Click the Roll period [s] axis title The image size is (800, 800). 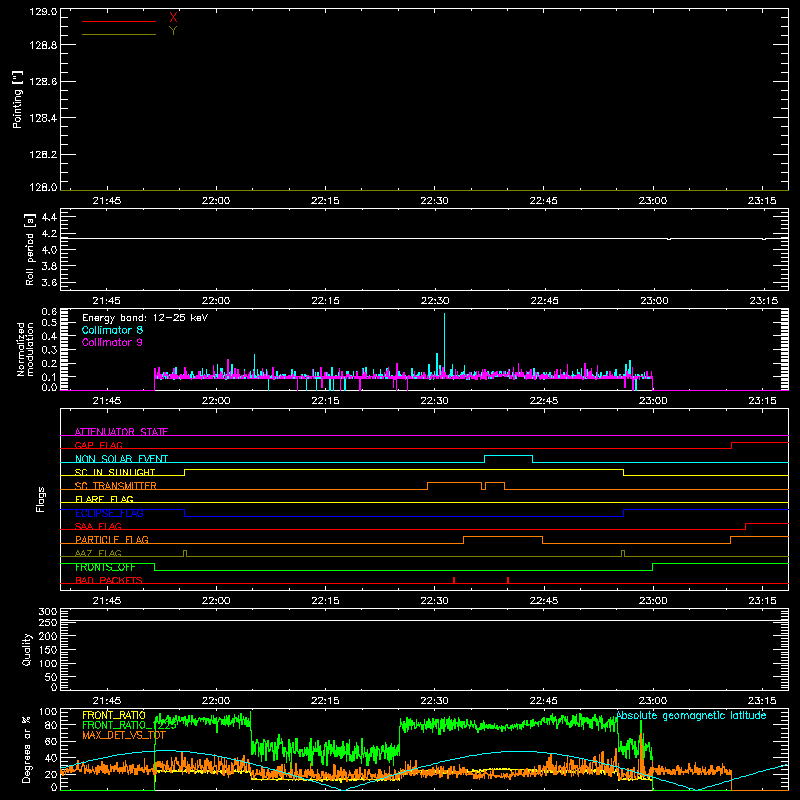click(x=30, y=249)
